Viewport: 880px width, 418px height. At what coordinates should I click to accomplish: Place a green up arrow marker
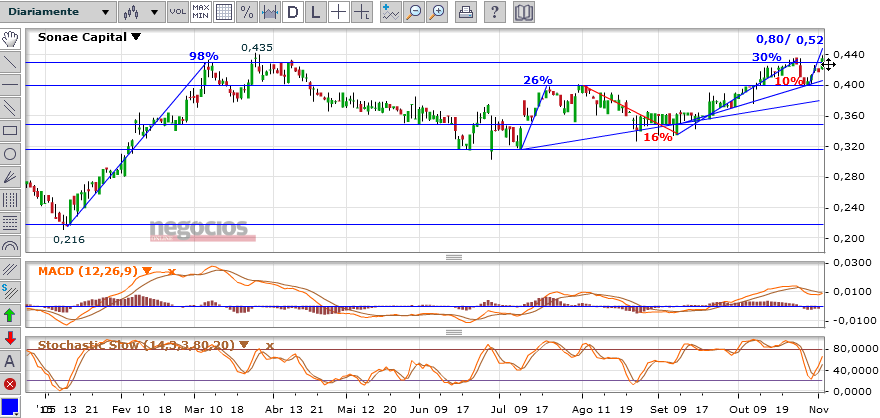click(10, 315)
